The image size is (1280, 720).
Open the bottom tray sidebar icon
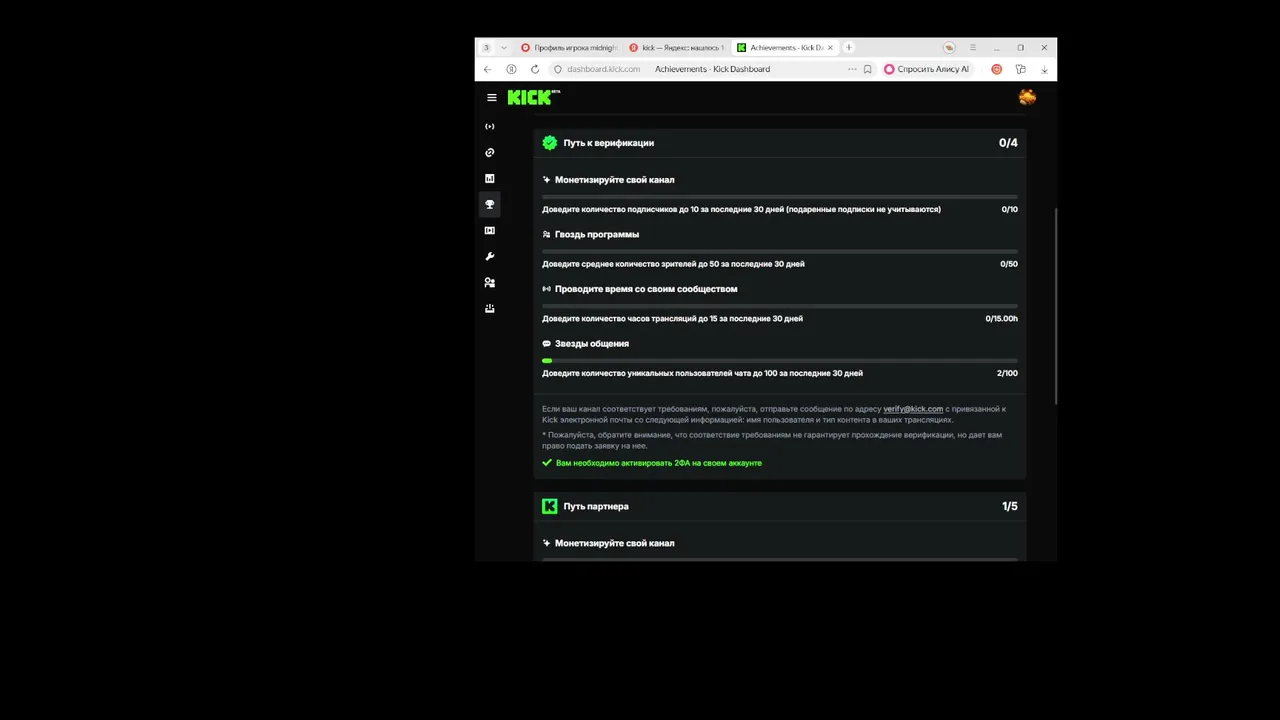point(489,309)
